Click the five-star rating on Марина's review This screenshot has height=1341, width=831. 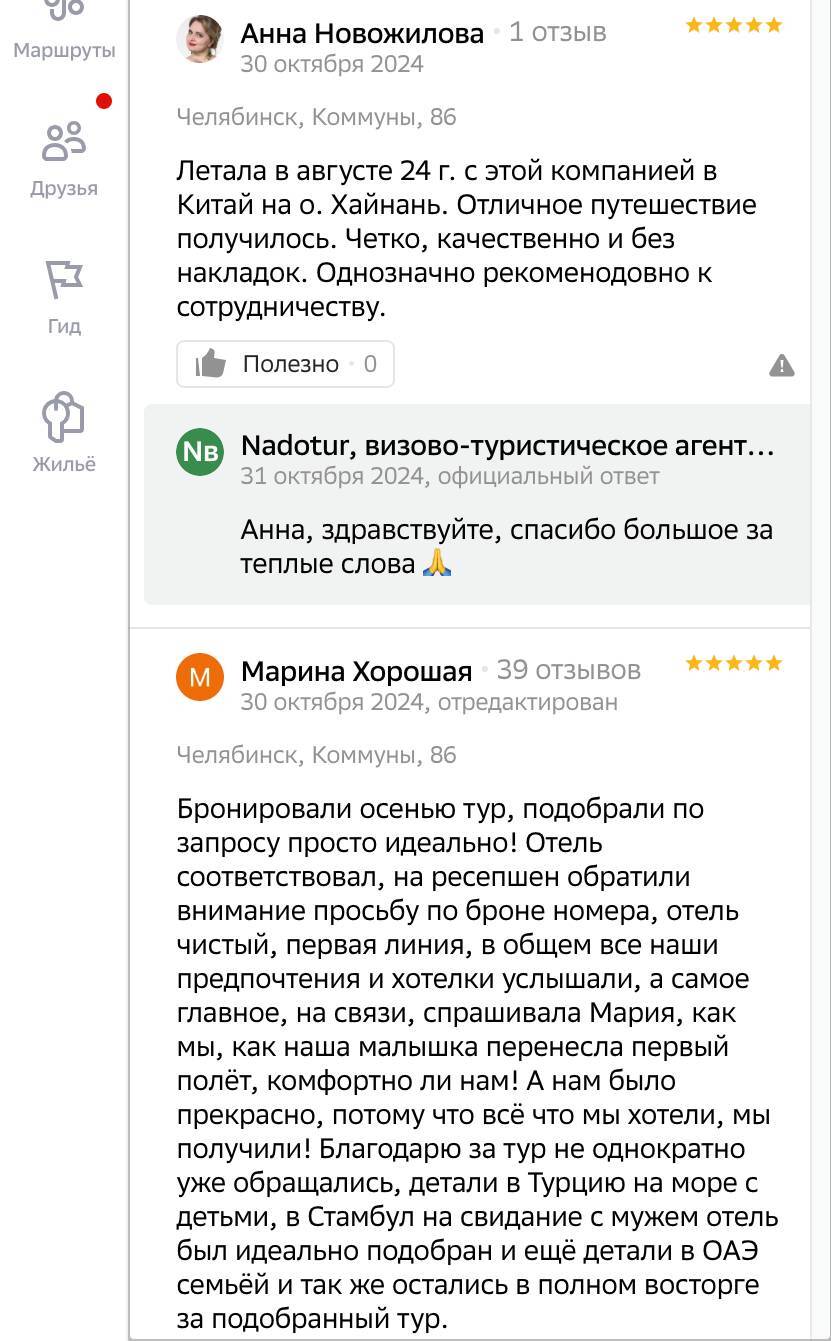click(733, 663)
